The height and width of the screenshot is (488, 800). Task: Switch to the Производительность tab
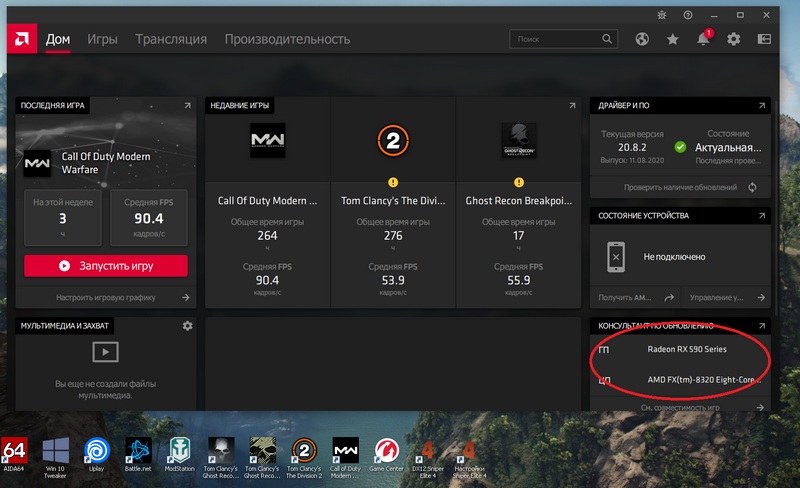point(287,39)
